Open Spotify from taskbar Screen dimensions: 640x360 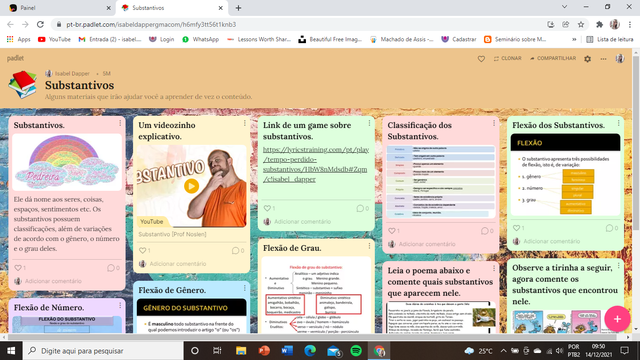point(356,351)
